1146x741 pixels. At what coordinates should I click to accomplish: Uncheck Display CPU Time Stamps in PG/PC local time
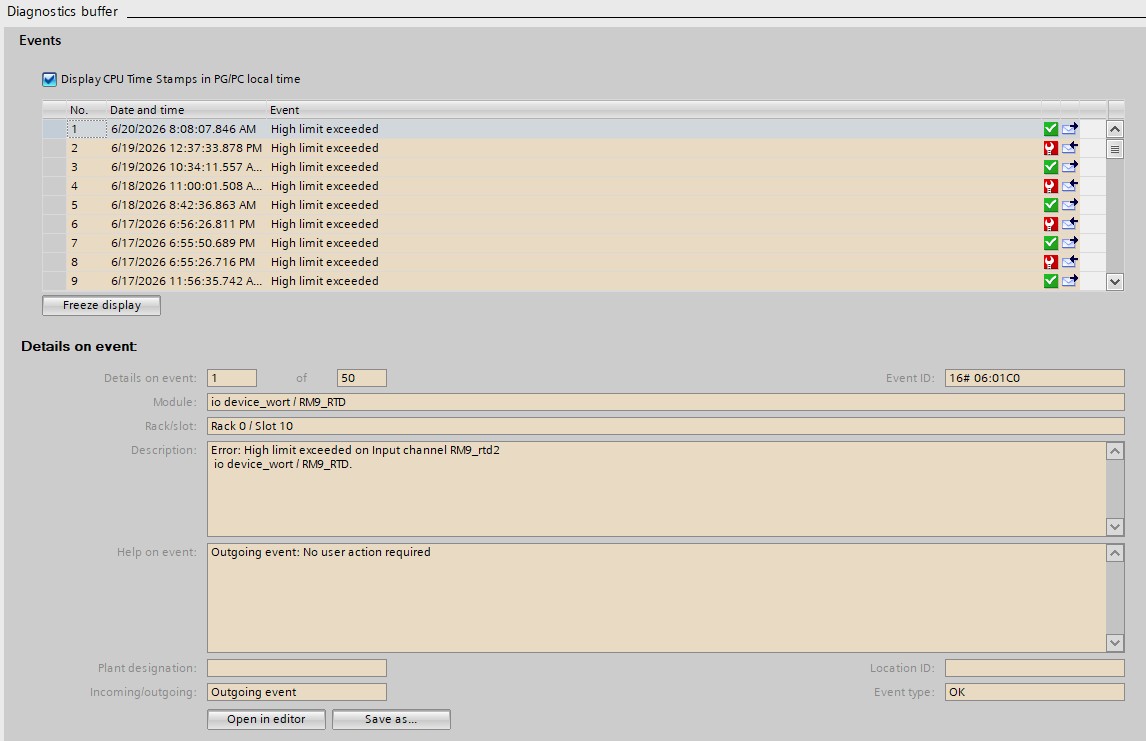(x=49, y=79)
